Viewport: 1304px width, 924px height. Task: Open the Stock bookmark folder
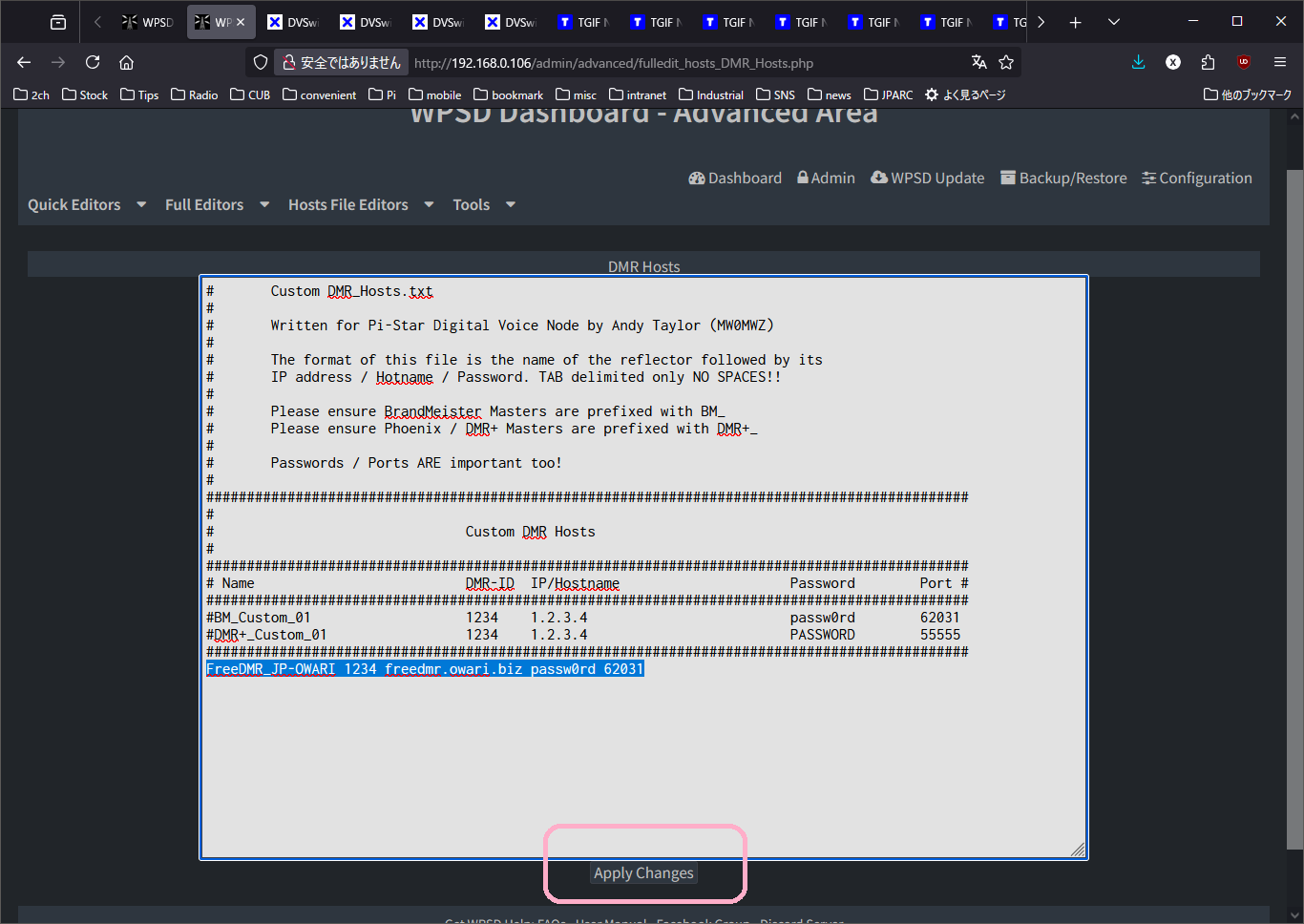click(85, 94)
